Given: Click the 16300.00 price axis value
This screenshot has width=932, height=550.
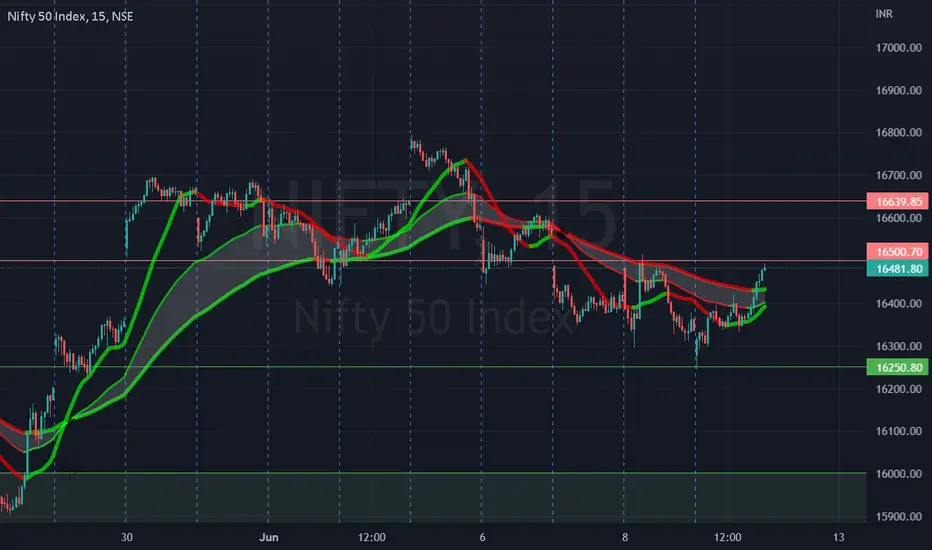Looking at the screenshot, I should coord(899,346).
